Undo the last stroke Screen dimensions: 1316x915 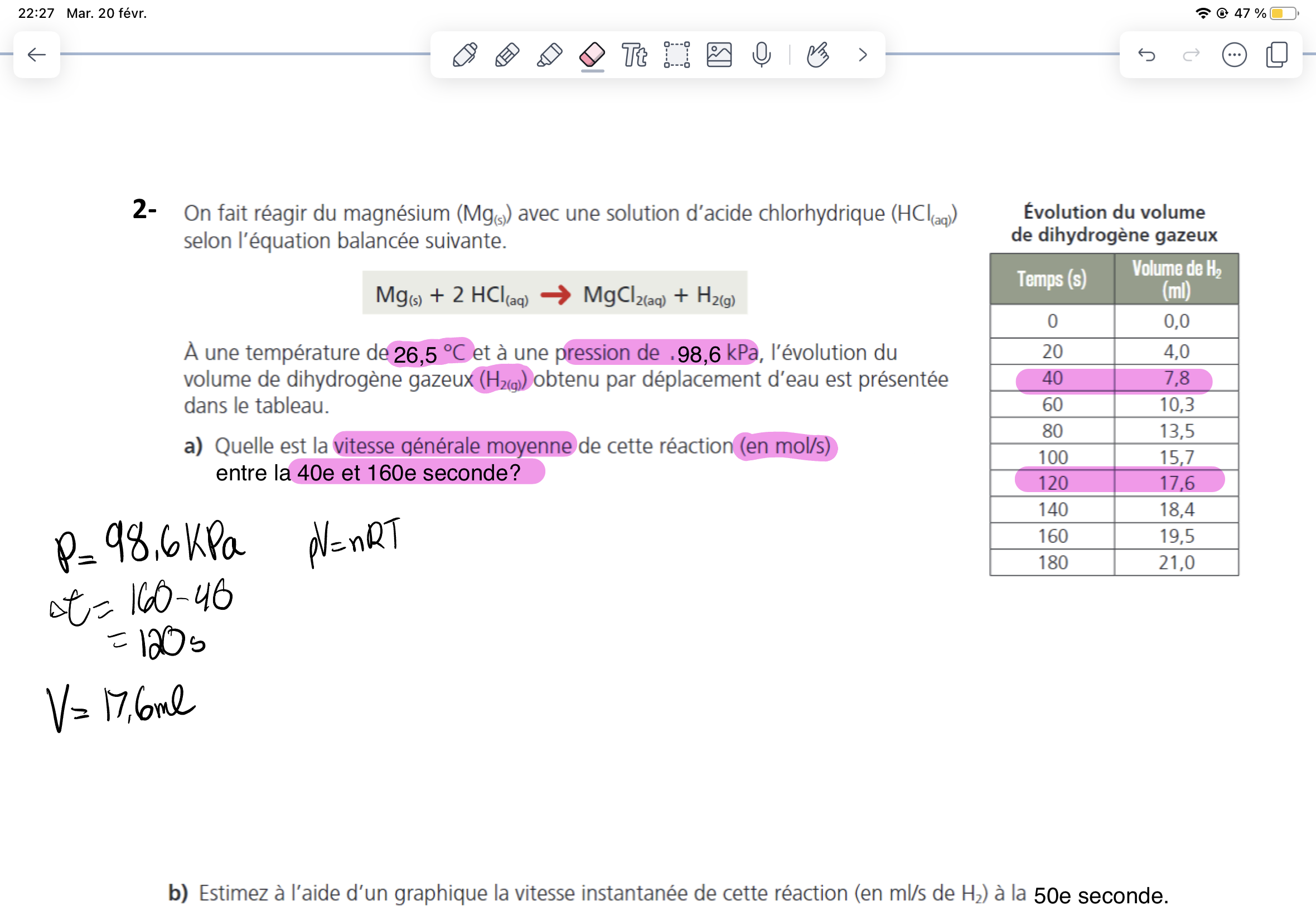click(1146, 55)
